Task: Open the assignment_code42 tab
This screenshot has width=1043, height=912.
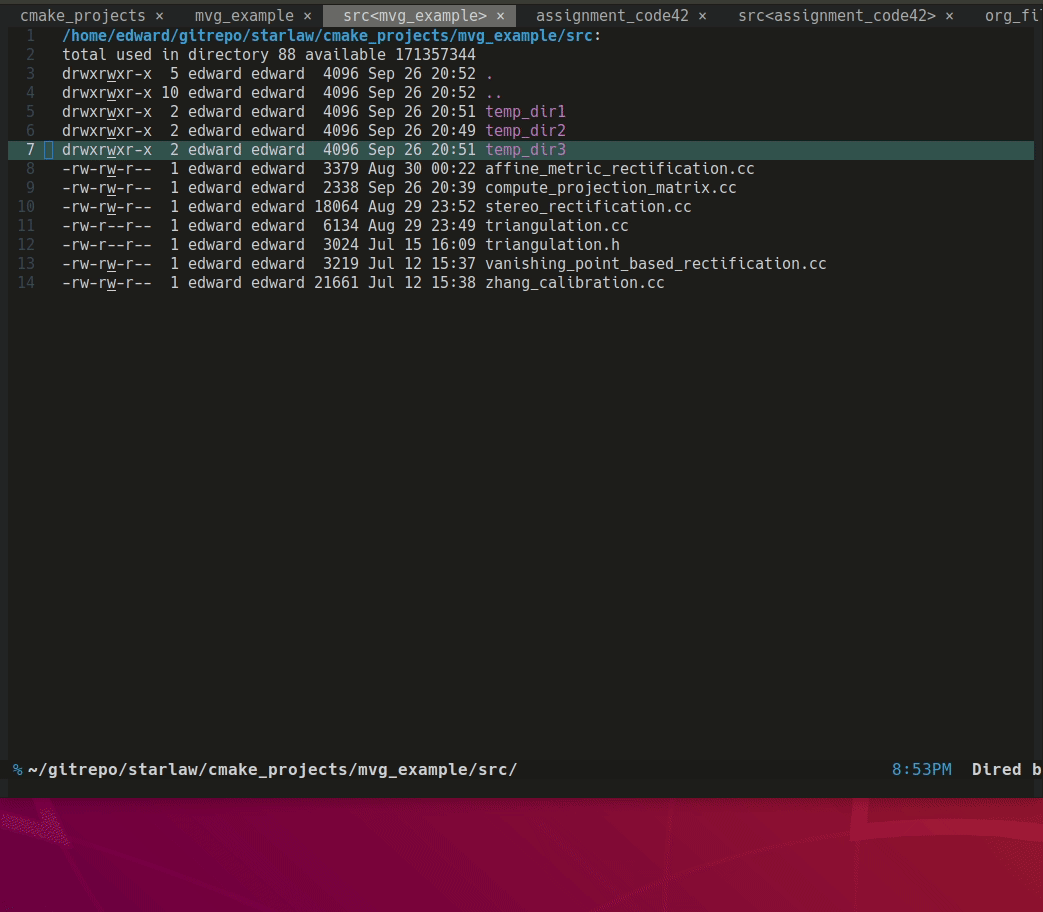Action: click(x=612, y=15)
